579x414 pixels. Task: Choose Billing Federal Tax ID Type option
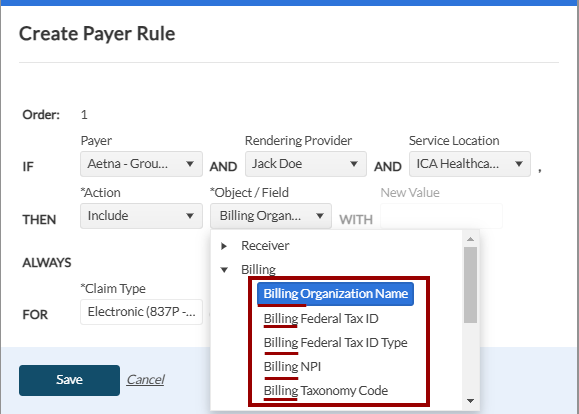pyautogui.click(x=335, y=342)
